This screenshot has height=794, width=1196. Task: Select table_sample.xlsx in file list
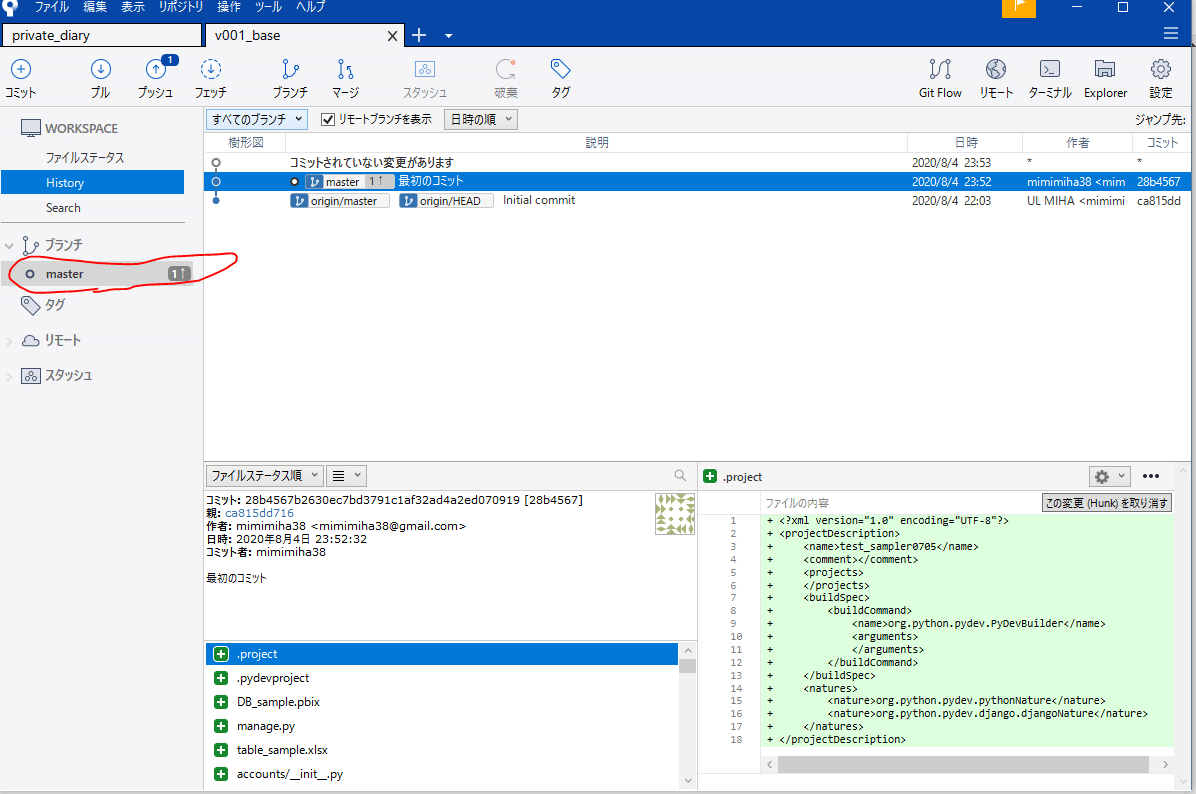pyautogui.click(x=442, y=750)
